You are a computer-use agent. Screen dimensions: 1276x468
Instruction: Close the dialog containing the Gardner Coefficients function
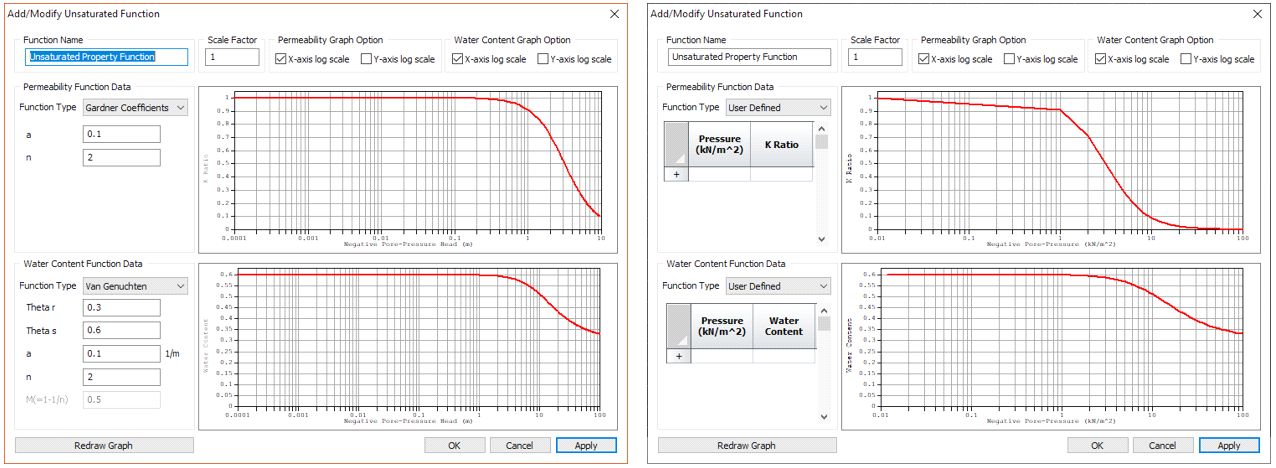click(614, 14)
